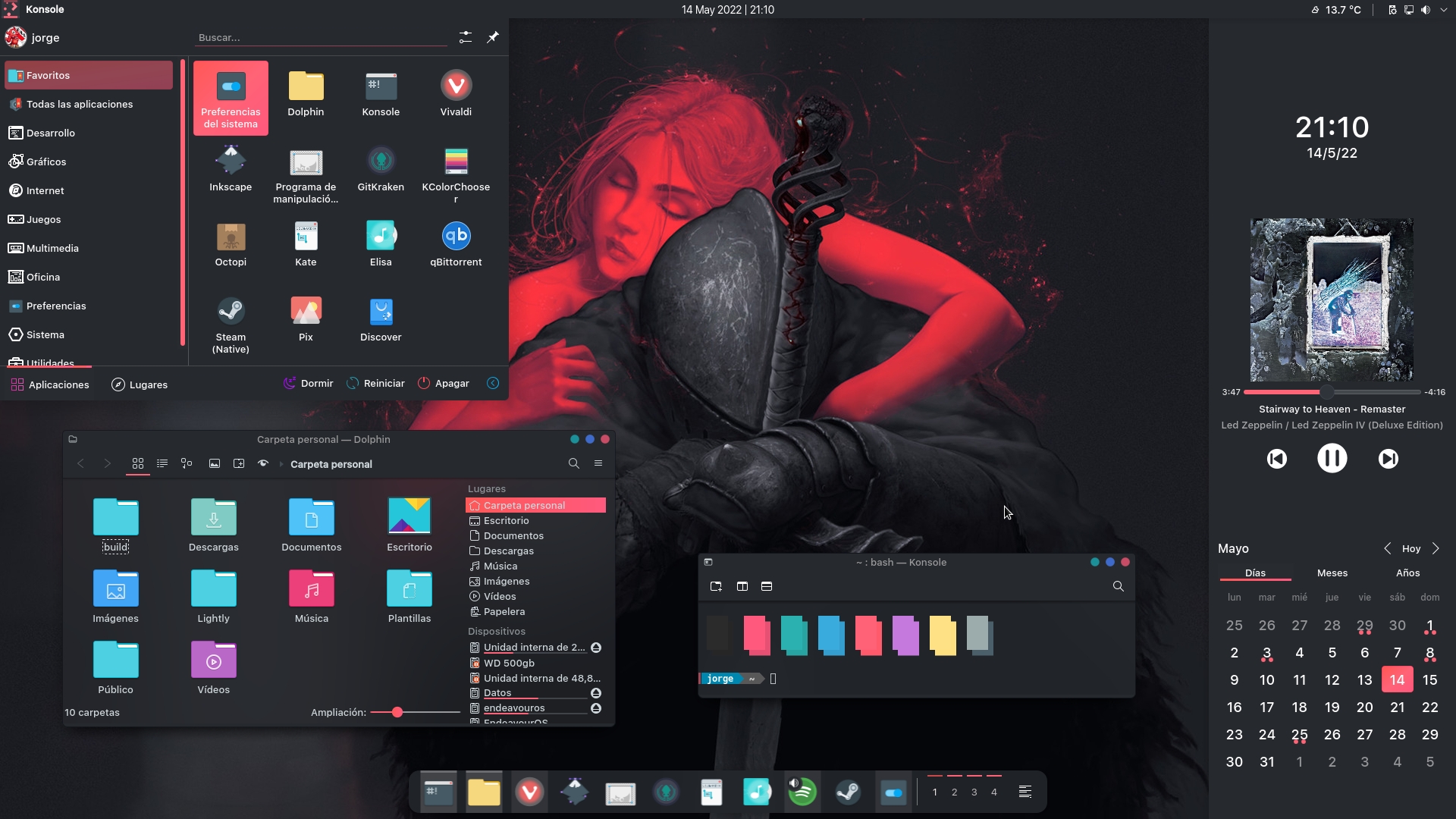1456x819 pixels.
Task: Switch Dolphin to compact list view
Action: tap(162, 463)
